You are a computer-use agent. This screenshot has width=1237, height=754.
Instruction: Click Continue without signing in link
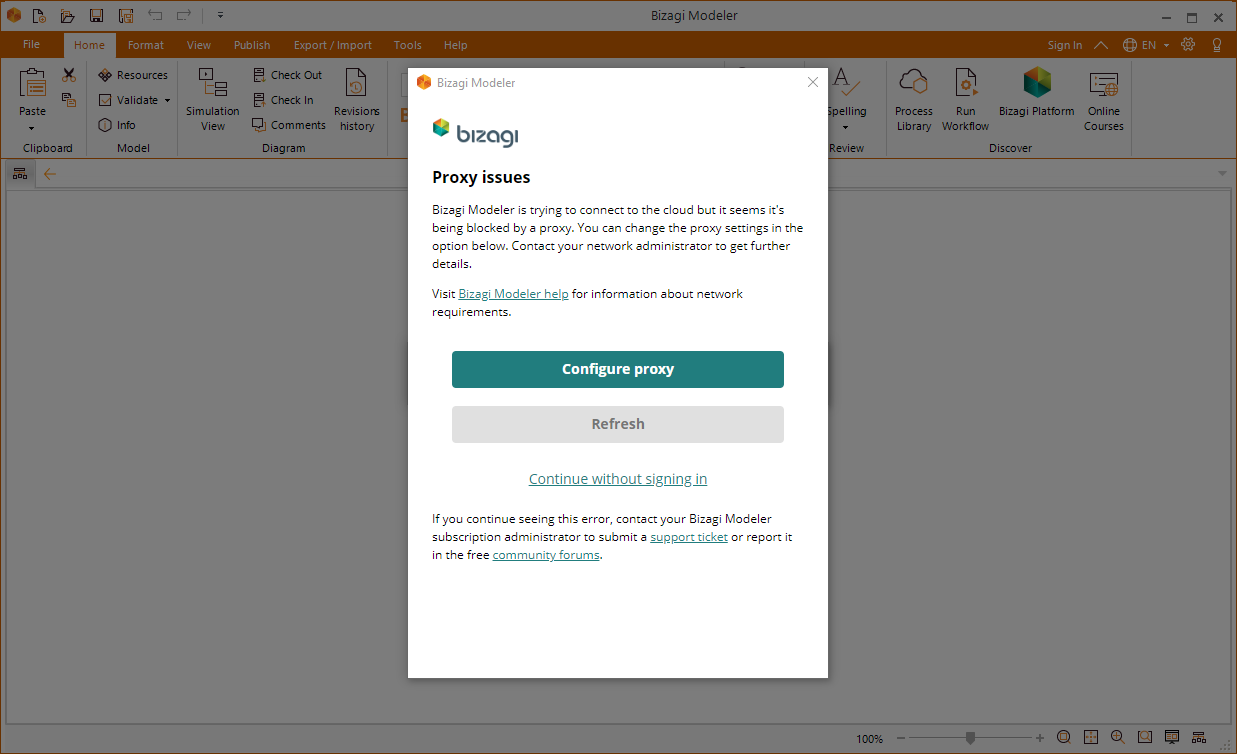tap(618, 479)
